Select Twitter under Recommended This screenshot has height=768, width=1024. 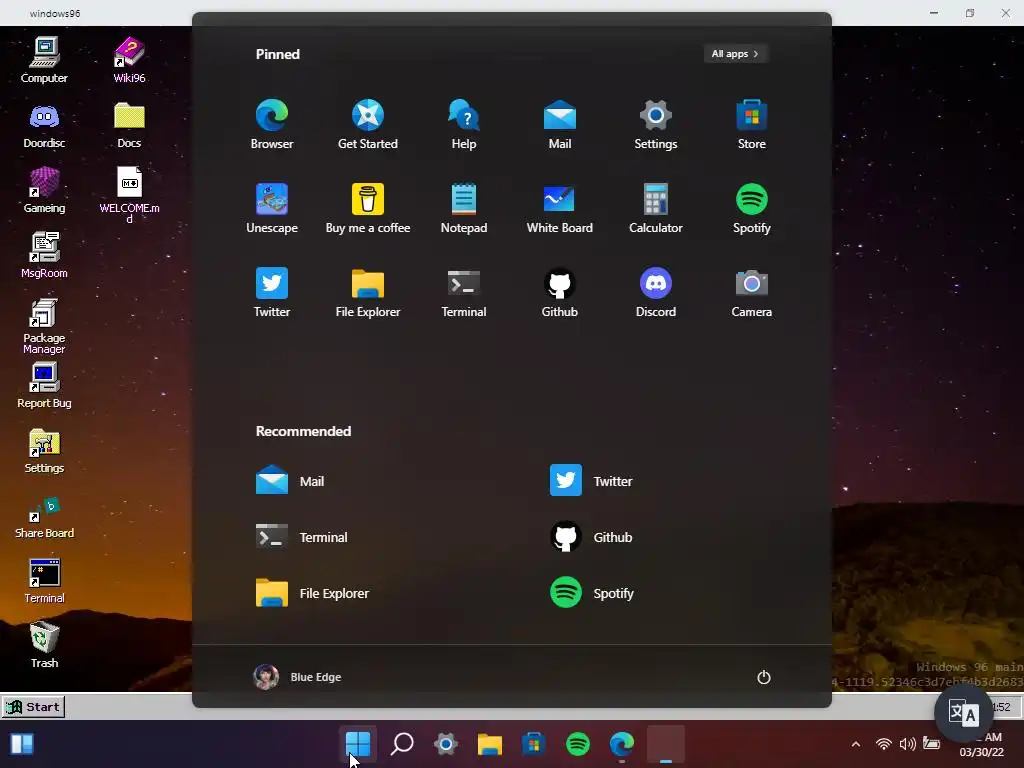(591, 481)
